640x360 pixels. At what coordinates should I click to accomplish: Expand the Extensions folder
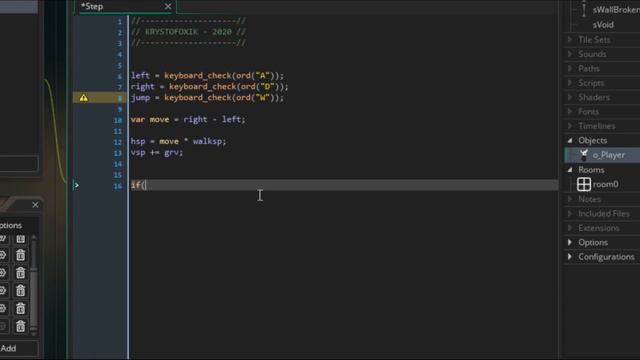(570, 228)
